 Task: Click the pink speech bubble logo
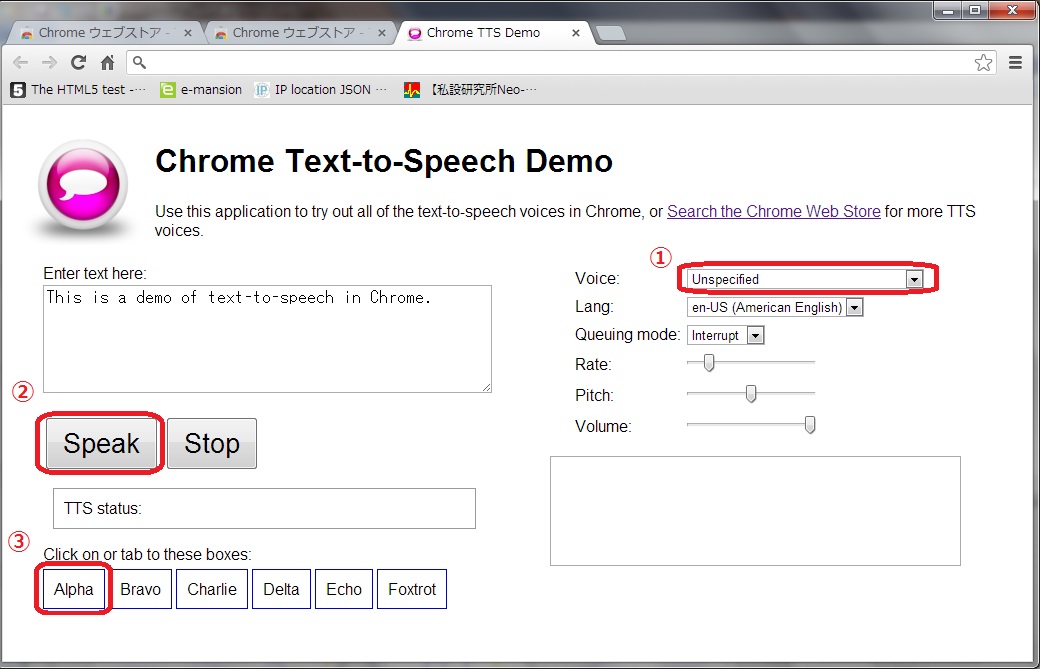83,185
